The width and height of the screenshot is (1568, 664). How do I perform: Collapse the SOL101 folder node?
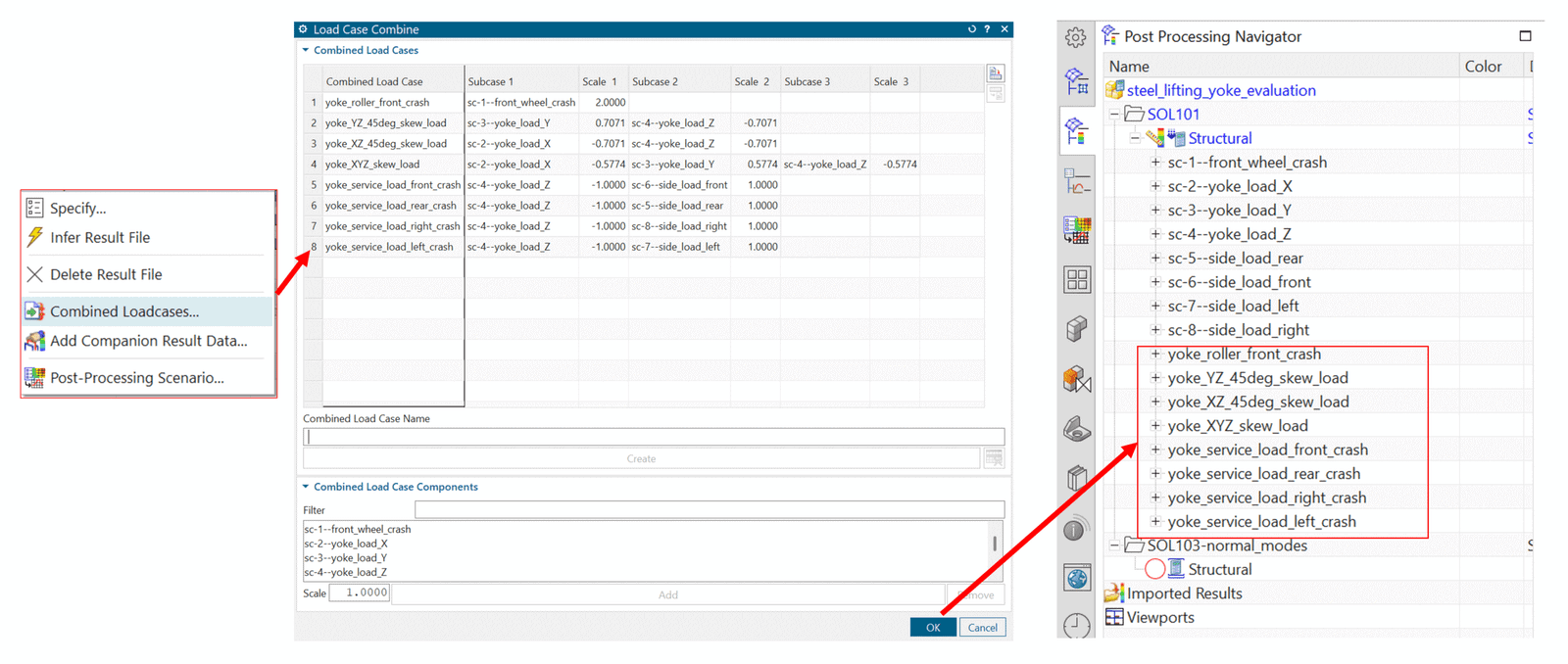1114,115
